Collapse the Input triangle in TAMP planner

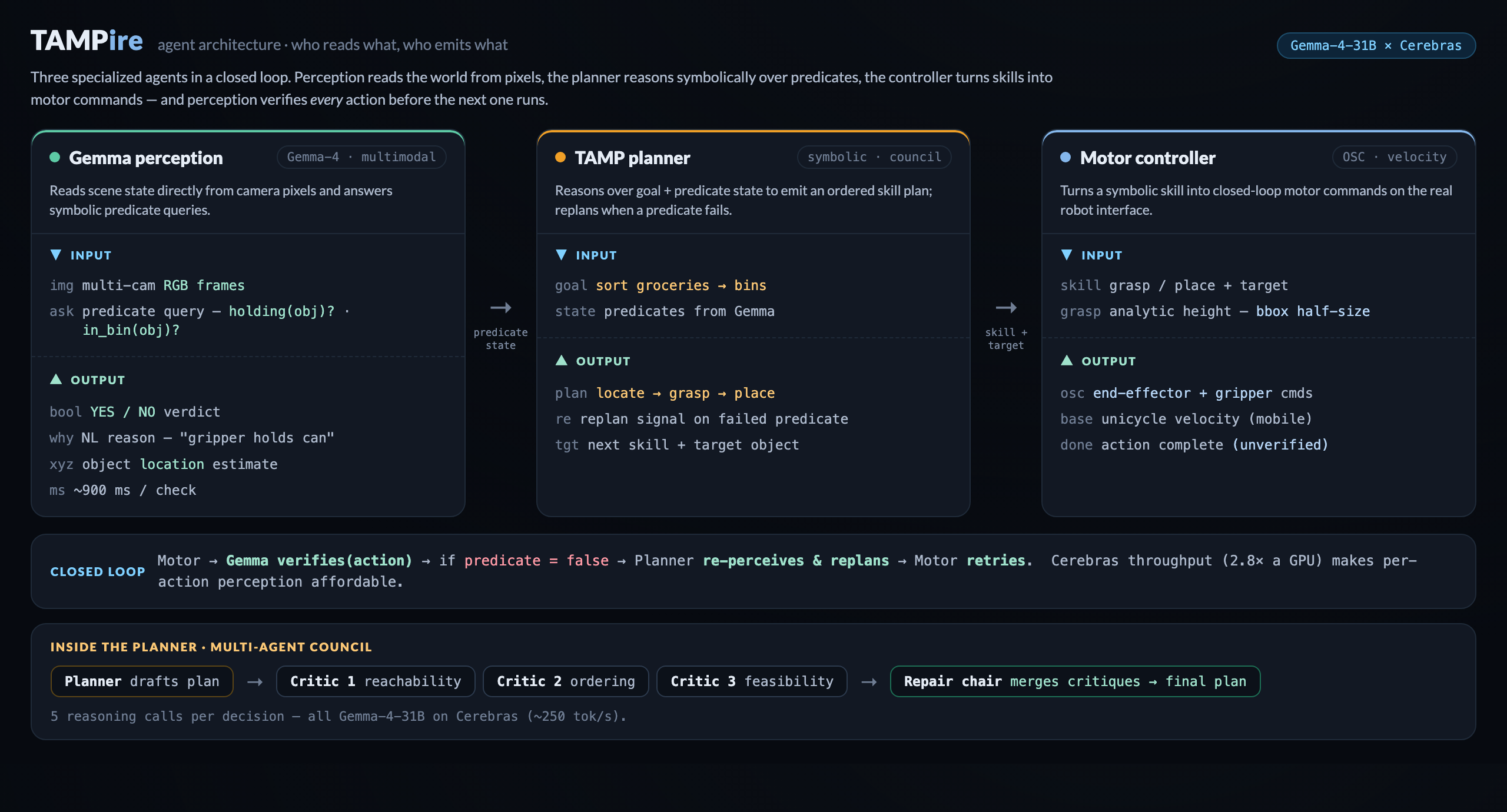[562, 255]
